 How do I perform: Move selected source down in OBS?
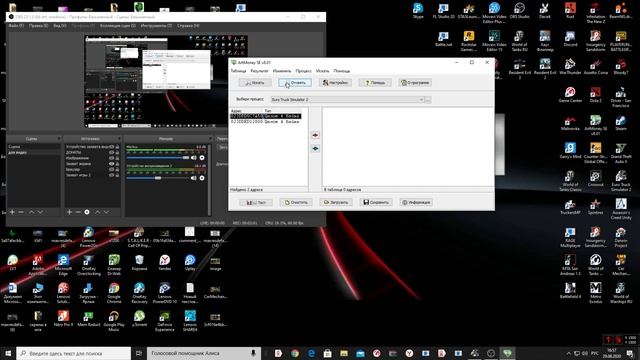tap(106, 212)
